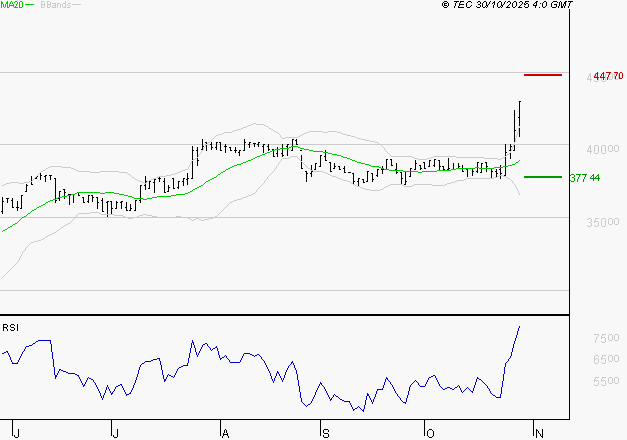
Task: Click the 55.00 RSI axis label
Action: point(606,381)
